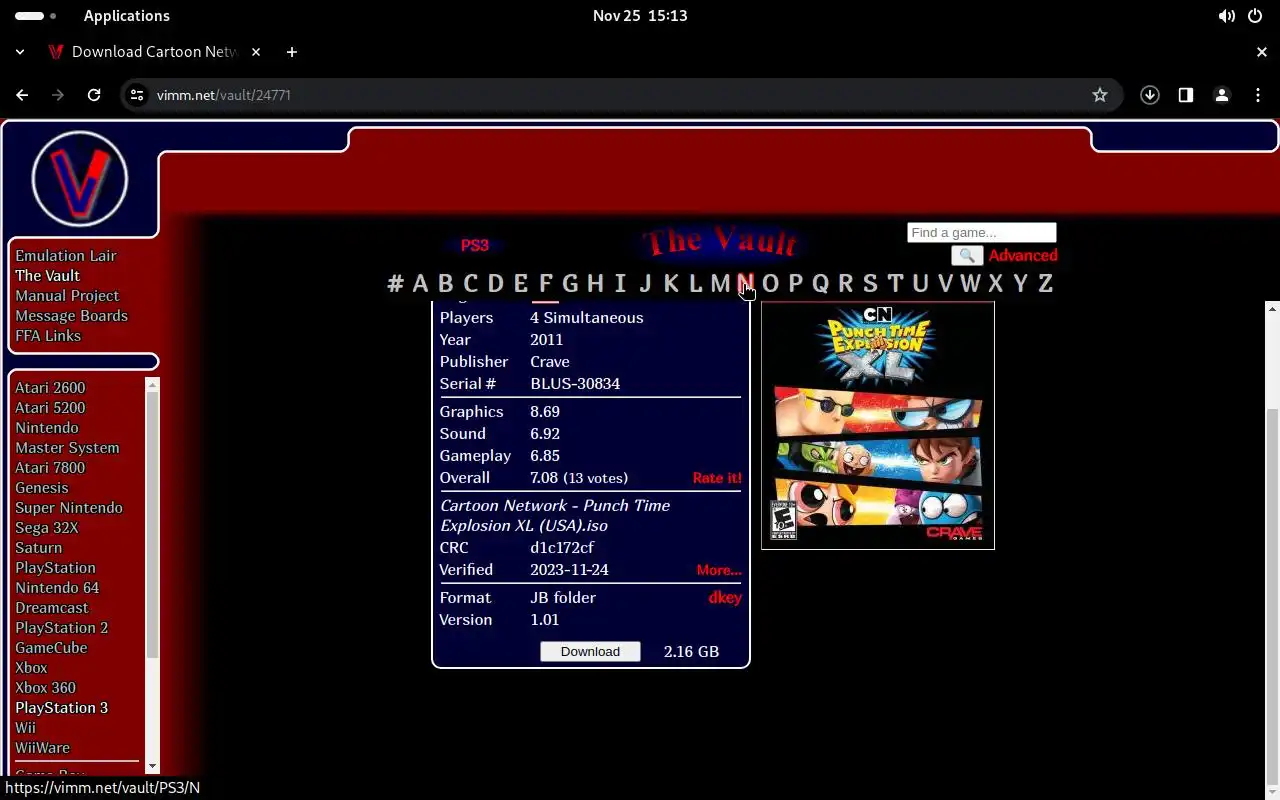Select Dreamcast in the system list
The height and width of the screenshot is (800, 1280).
tap(52, 608)
